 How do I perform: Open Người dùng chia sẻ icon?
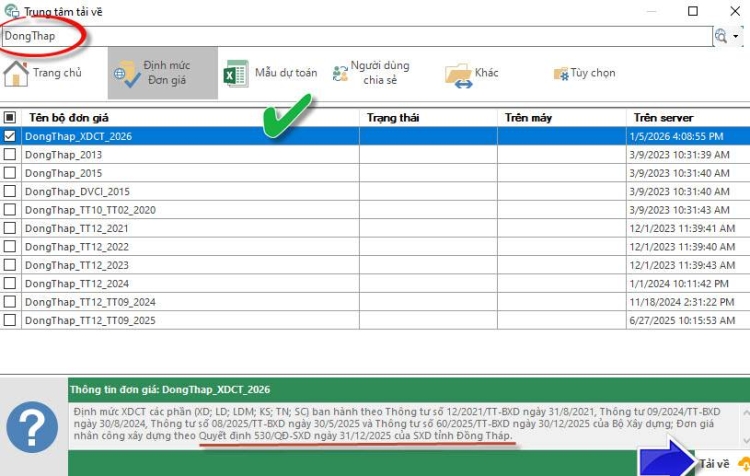tap(340, 73)
